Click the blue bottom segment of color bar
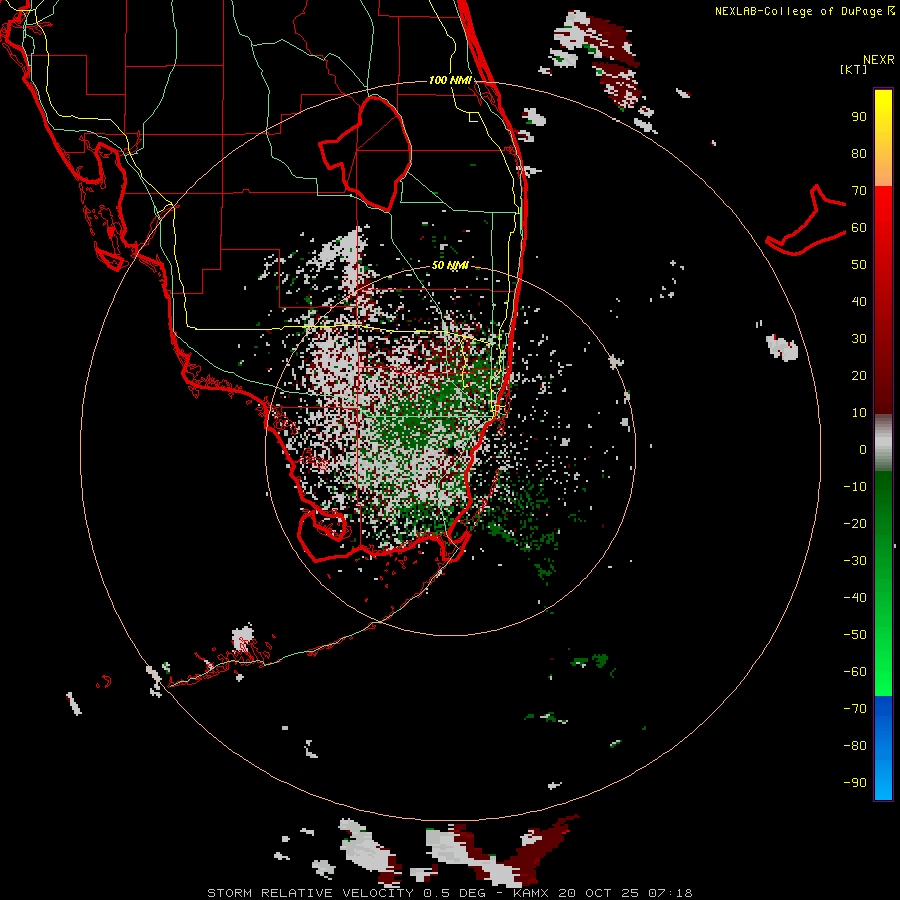The height and width of the screenshot is (900, 900). [x=883, y=748]
